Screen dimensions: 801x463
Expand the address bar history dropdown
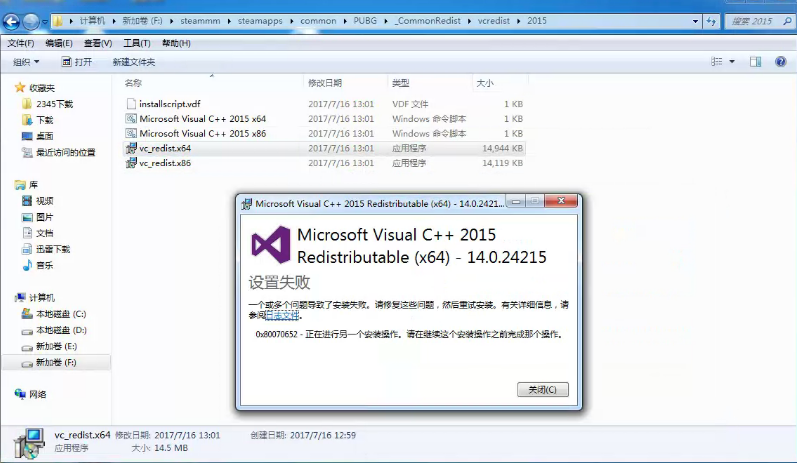coord(695,21)
